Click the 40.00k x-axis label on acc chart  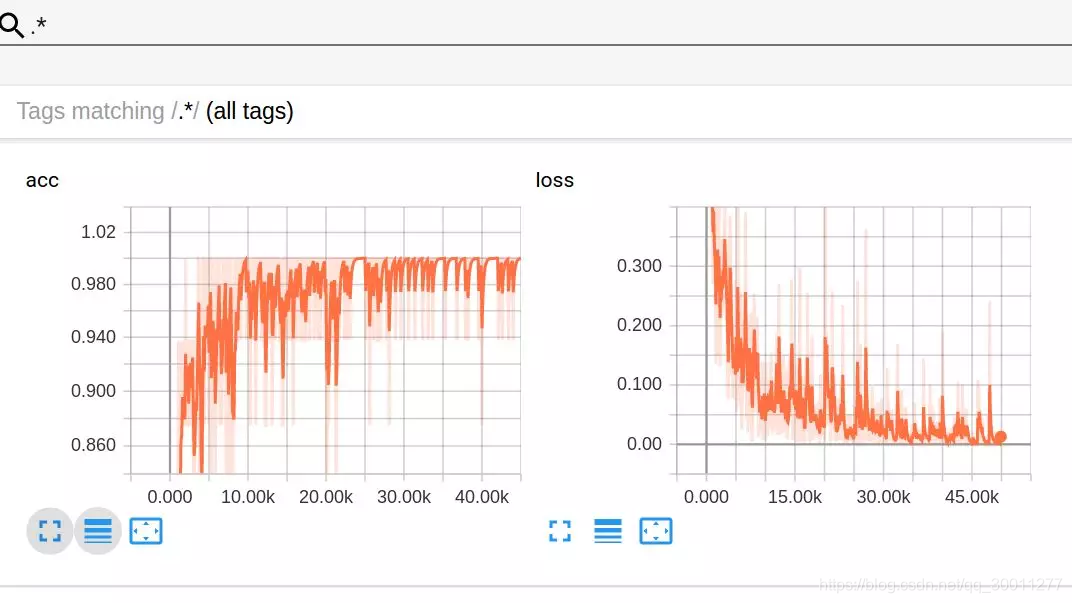pos(481,497)
